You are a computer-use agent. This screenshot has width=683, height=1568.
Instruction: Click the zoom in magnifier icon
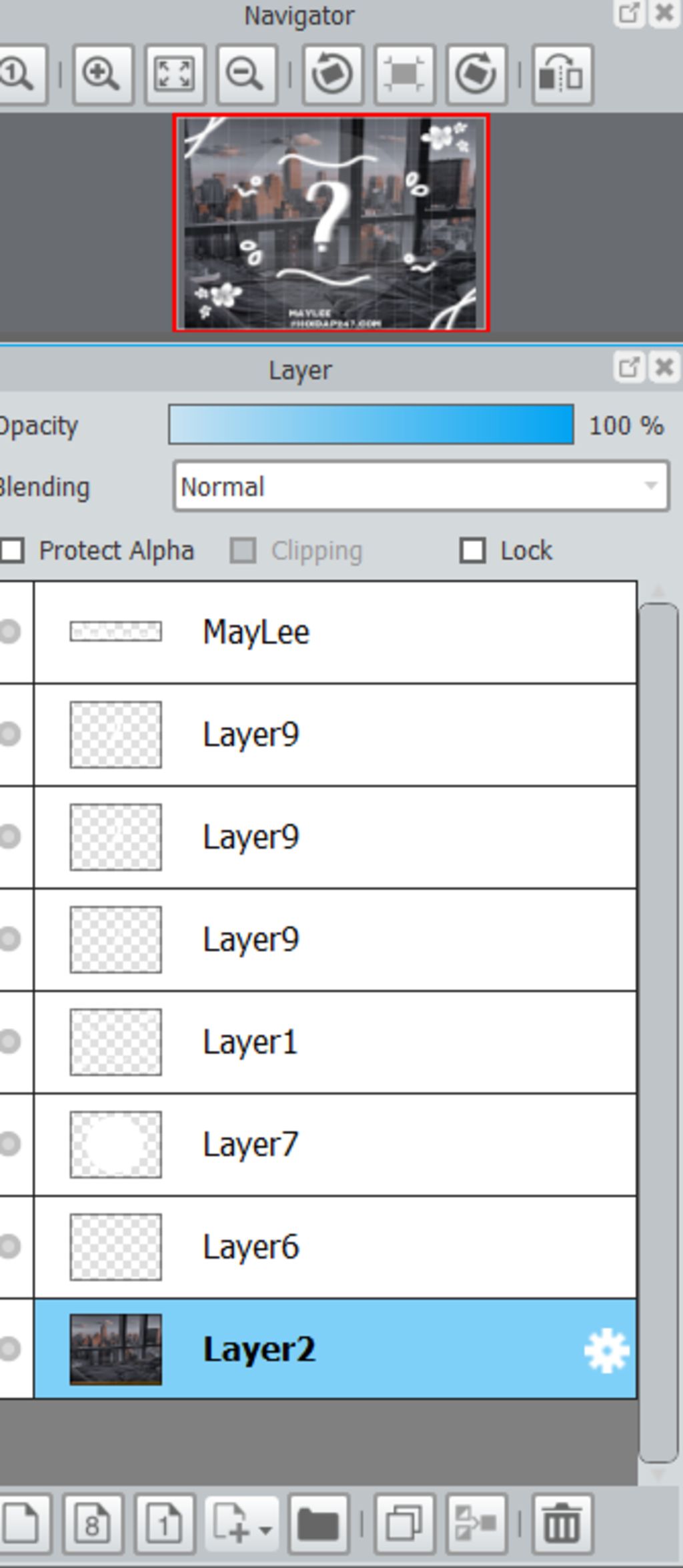pos(103,74)
